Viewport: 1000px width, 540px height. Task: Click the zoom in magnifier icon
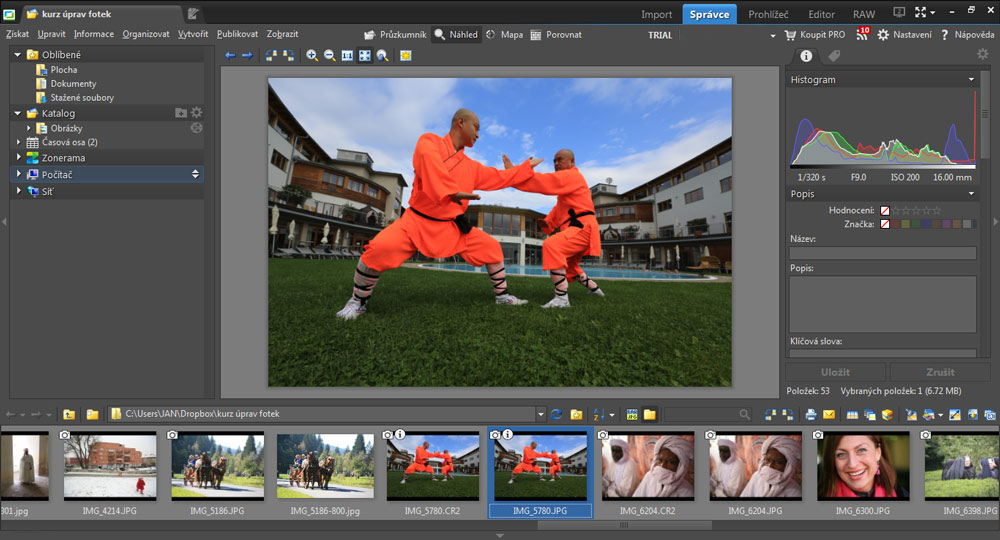(312, 56)
